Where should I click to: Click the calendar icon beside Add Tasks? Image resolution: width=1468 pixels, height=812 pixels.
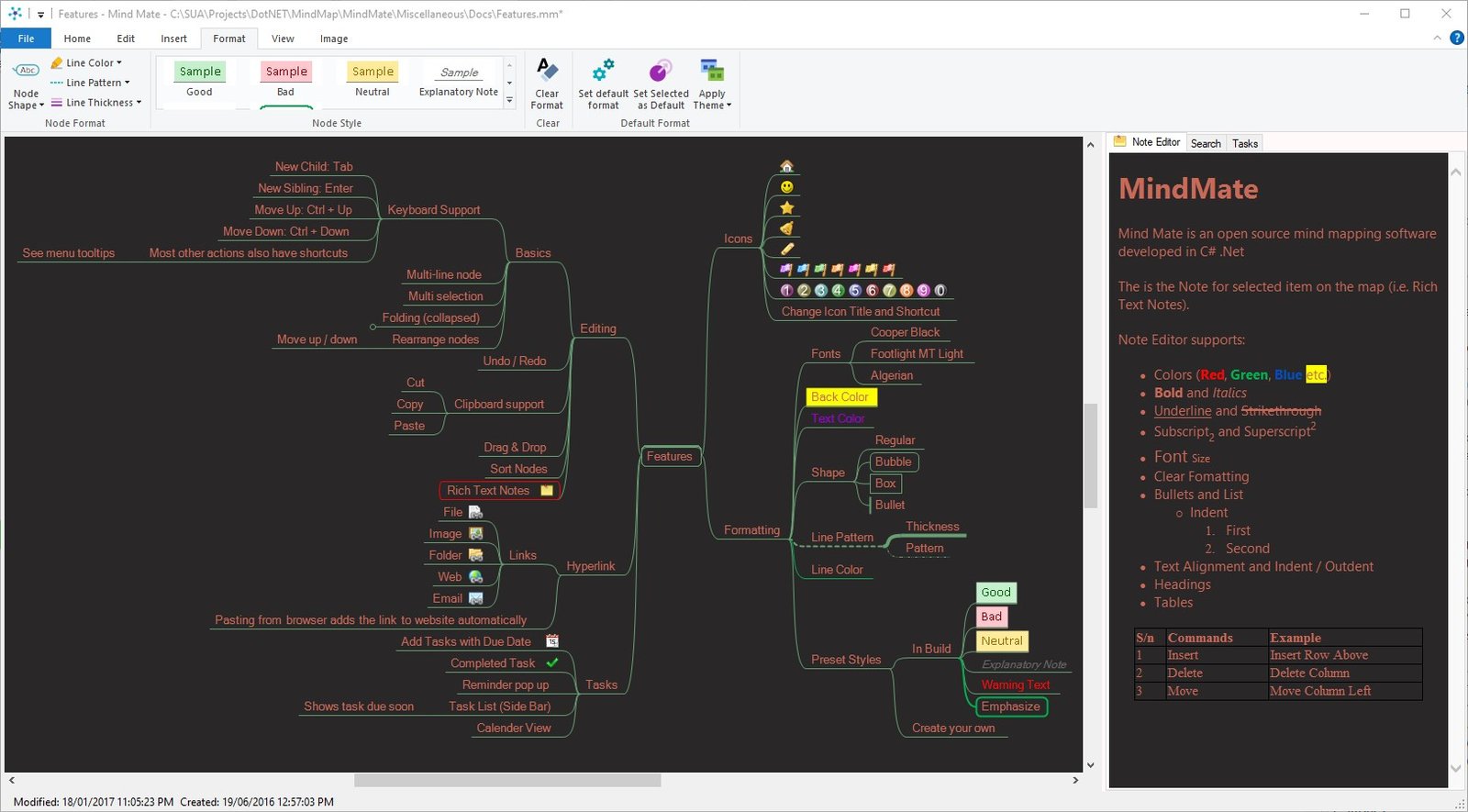tap(552, 641)
